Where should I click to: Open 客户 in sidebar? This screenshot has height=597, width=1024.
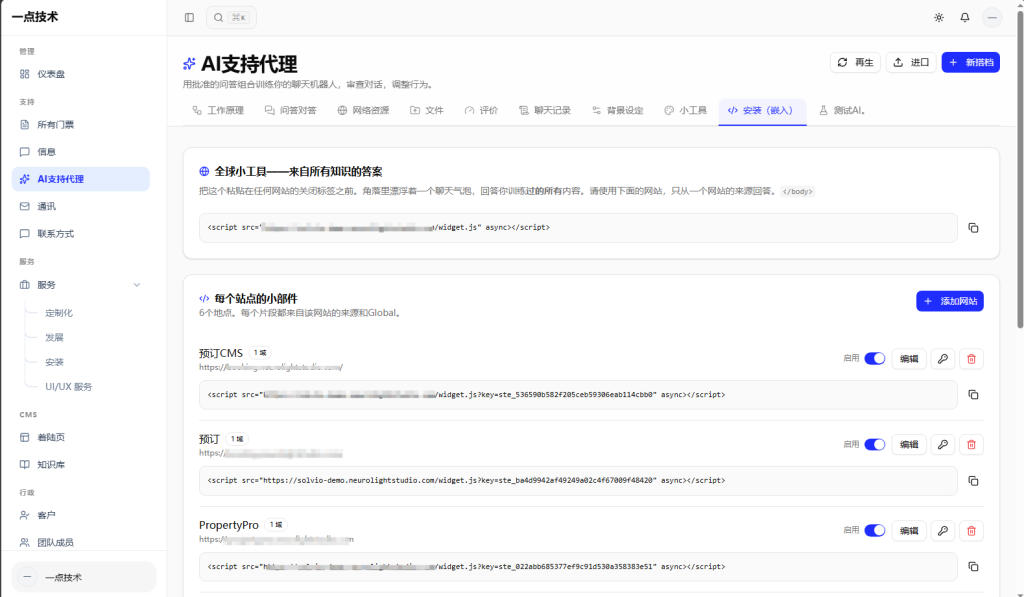(80, 515)
